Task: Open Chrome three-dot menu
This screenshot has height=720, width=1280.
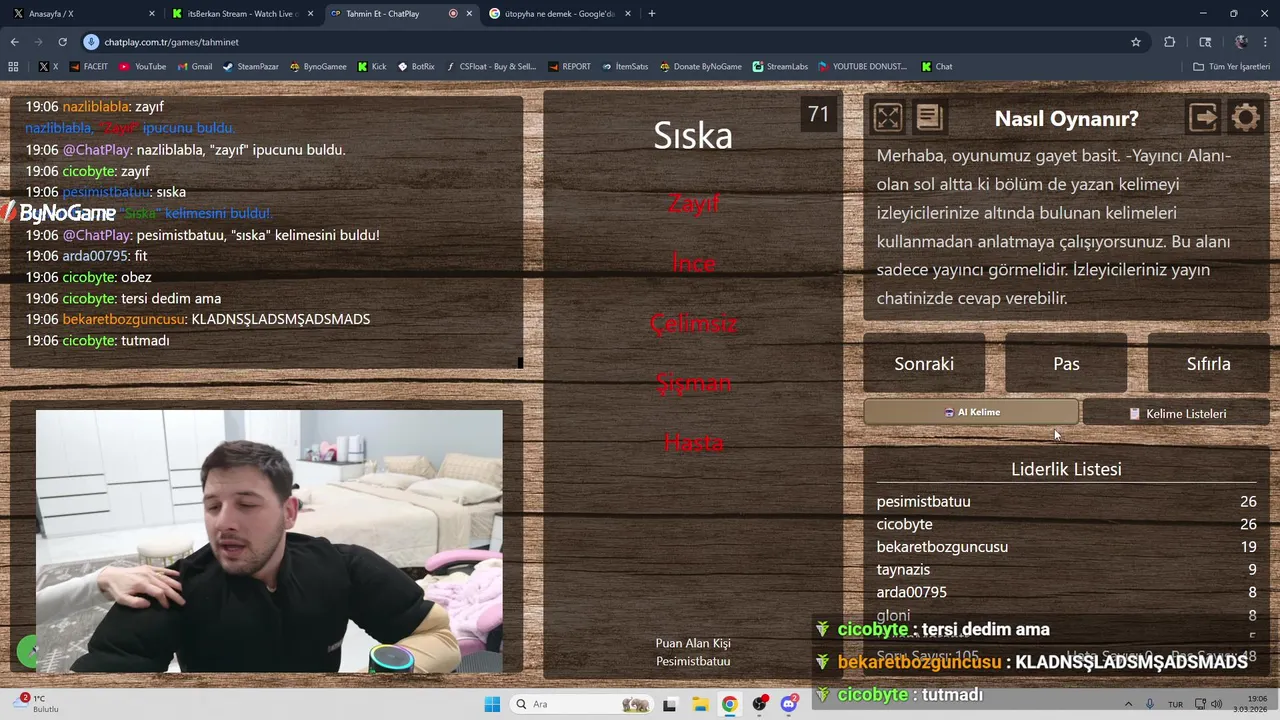Action: pos(1266,42)
